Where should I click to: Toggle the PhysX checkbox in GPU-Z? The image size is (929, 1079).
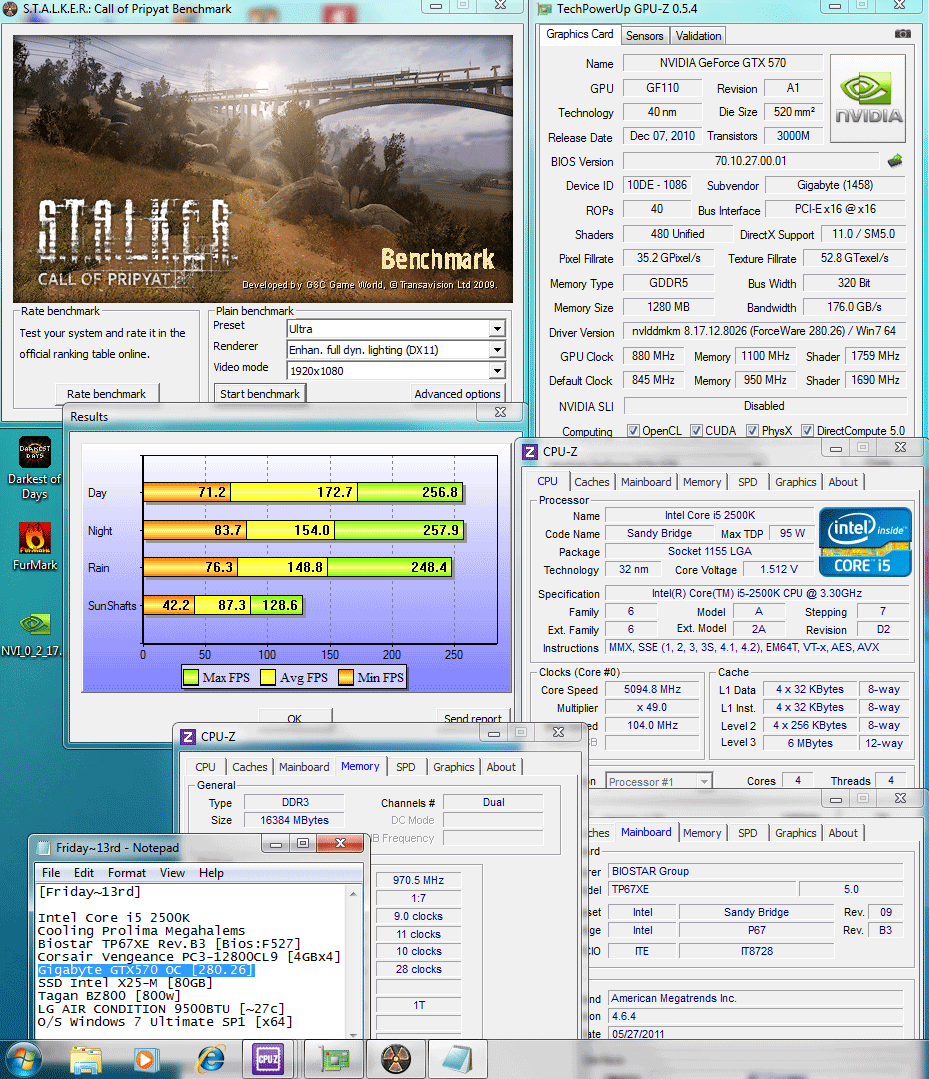pyautogui.click(x=752, y=431)
